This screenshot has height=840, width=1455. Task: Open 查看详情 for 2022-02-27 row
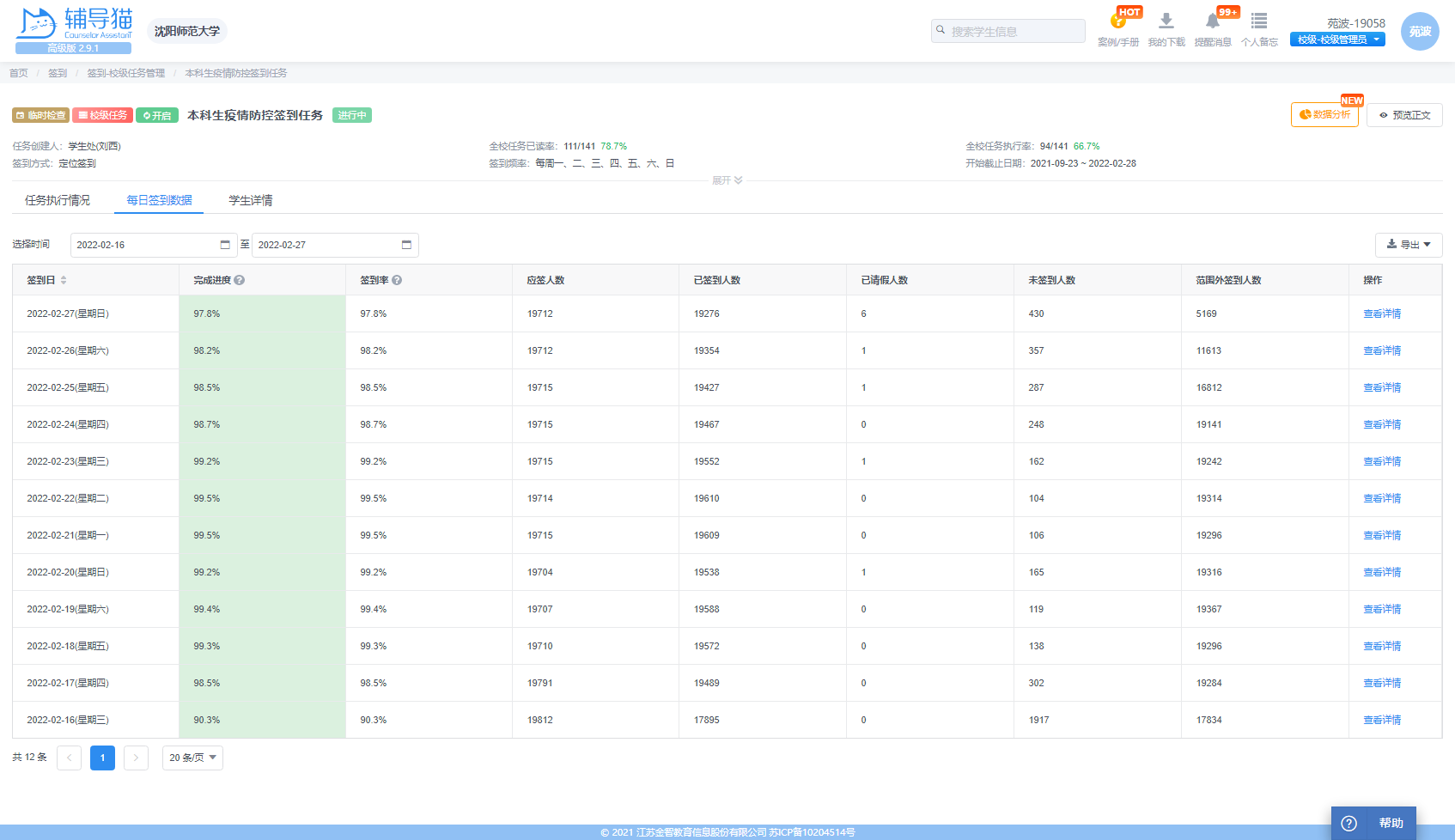(1381, 313)
